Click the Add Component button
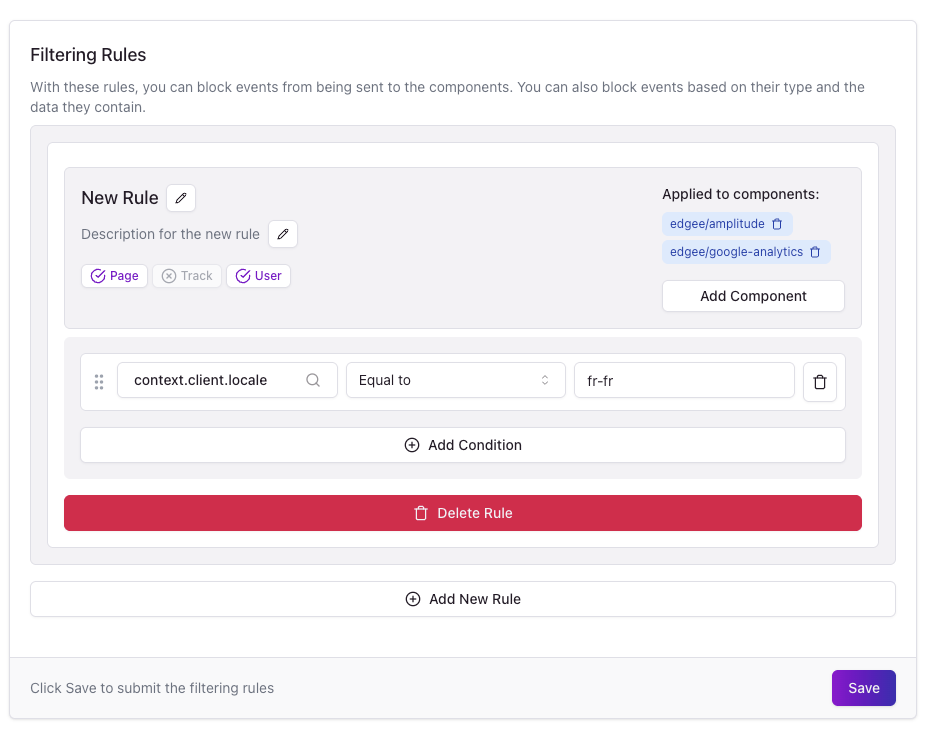The width and height of the screenshot is (927, 741). 753,296
